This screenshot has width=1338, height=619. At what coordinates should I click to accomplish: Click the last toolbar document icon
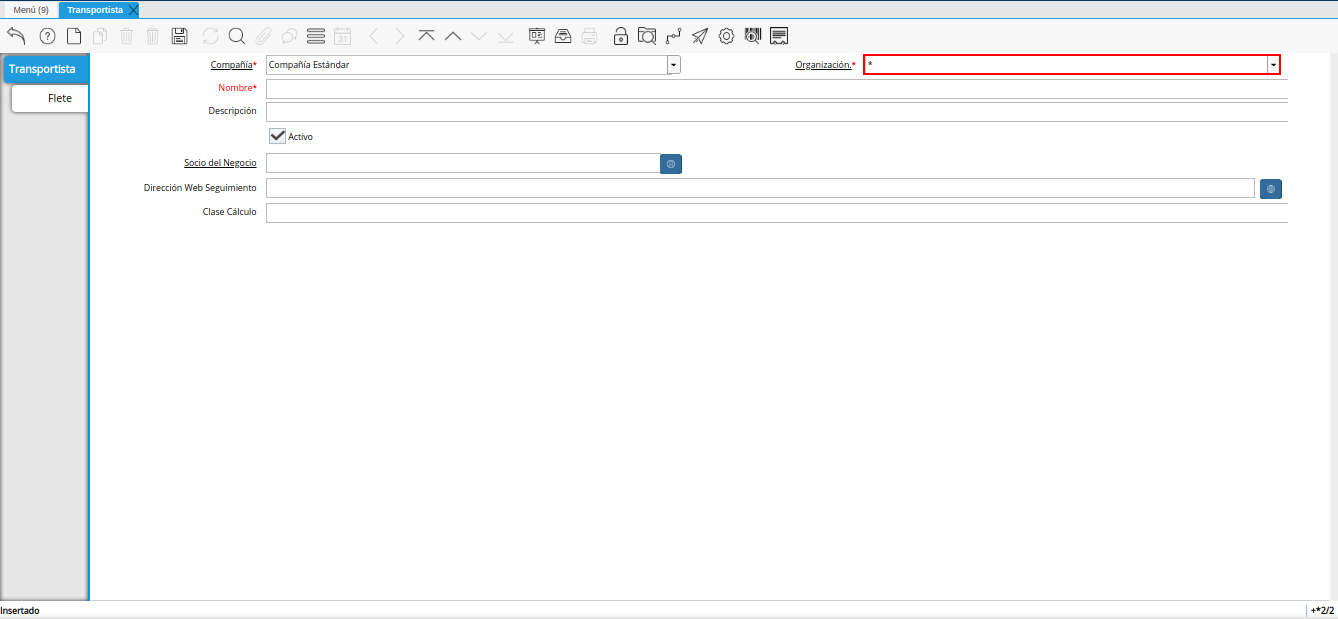coord(779,36)
